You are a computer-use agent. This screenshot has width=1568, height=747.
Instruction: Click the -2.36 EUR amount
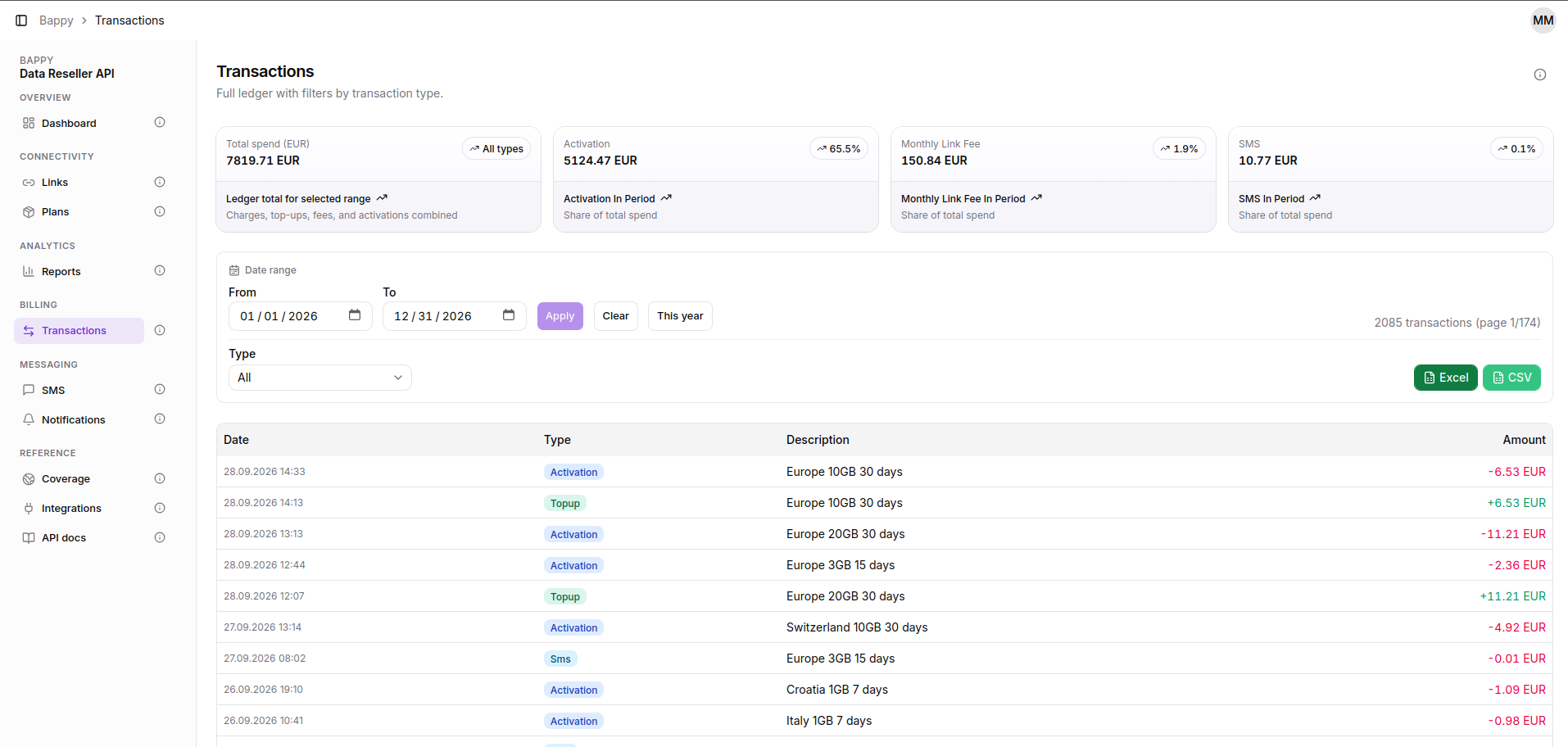(1517, 565)
